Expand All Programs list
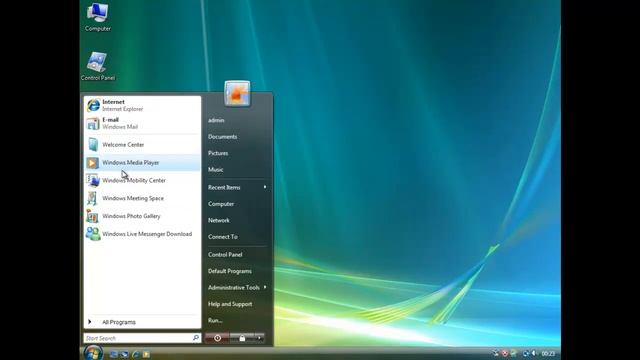 142,322
